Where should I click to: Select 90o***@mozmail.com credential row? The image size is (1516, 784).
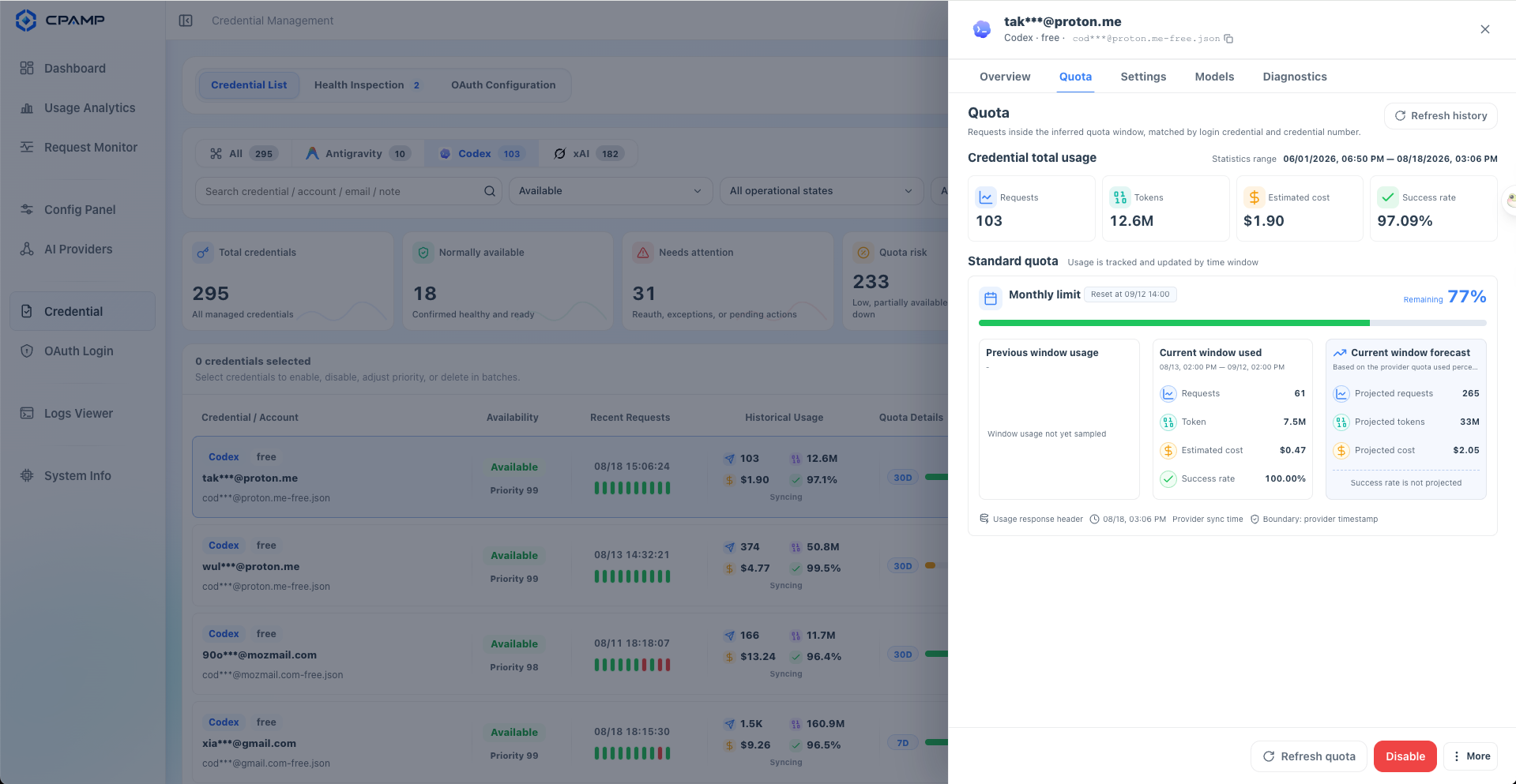[570, 654]
